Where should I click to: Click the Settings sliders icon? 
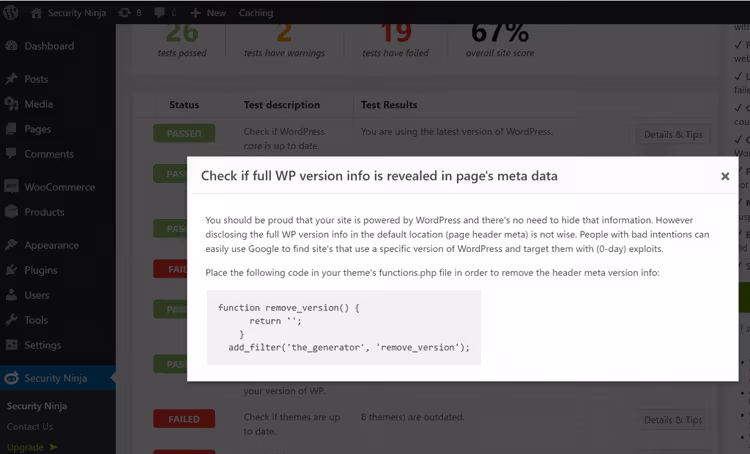click(11, 344)
